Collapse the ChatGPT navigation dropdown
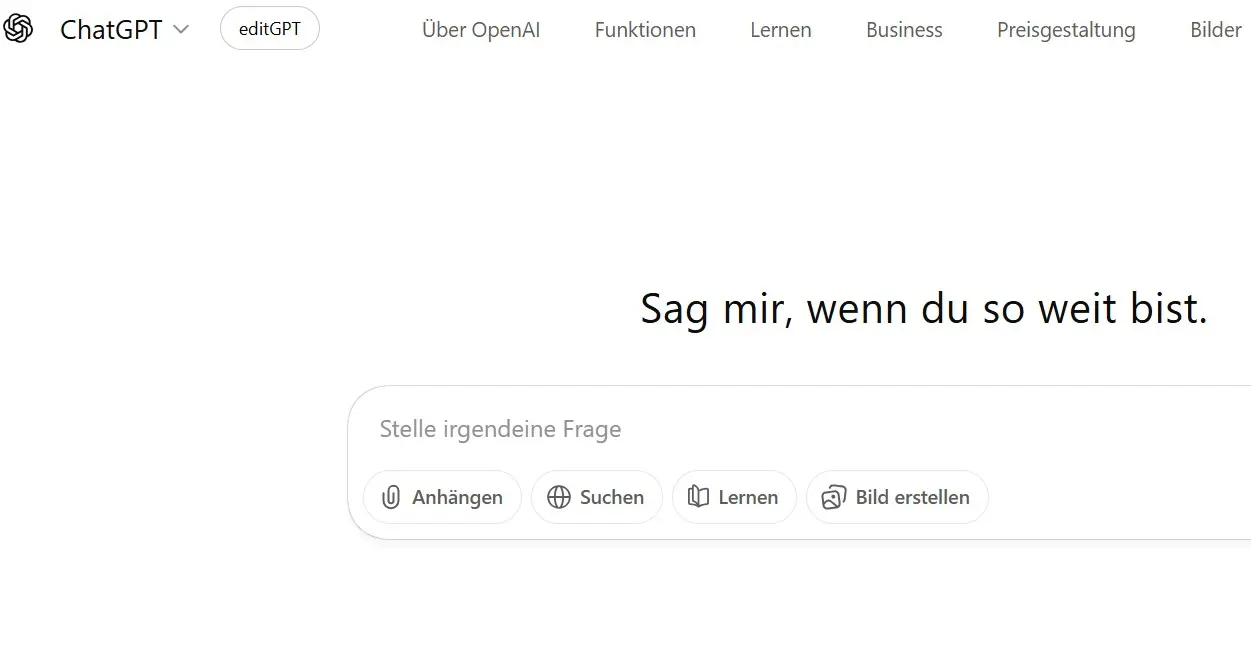Viewport: 1251px width, 651px height. tap(182, 30)
